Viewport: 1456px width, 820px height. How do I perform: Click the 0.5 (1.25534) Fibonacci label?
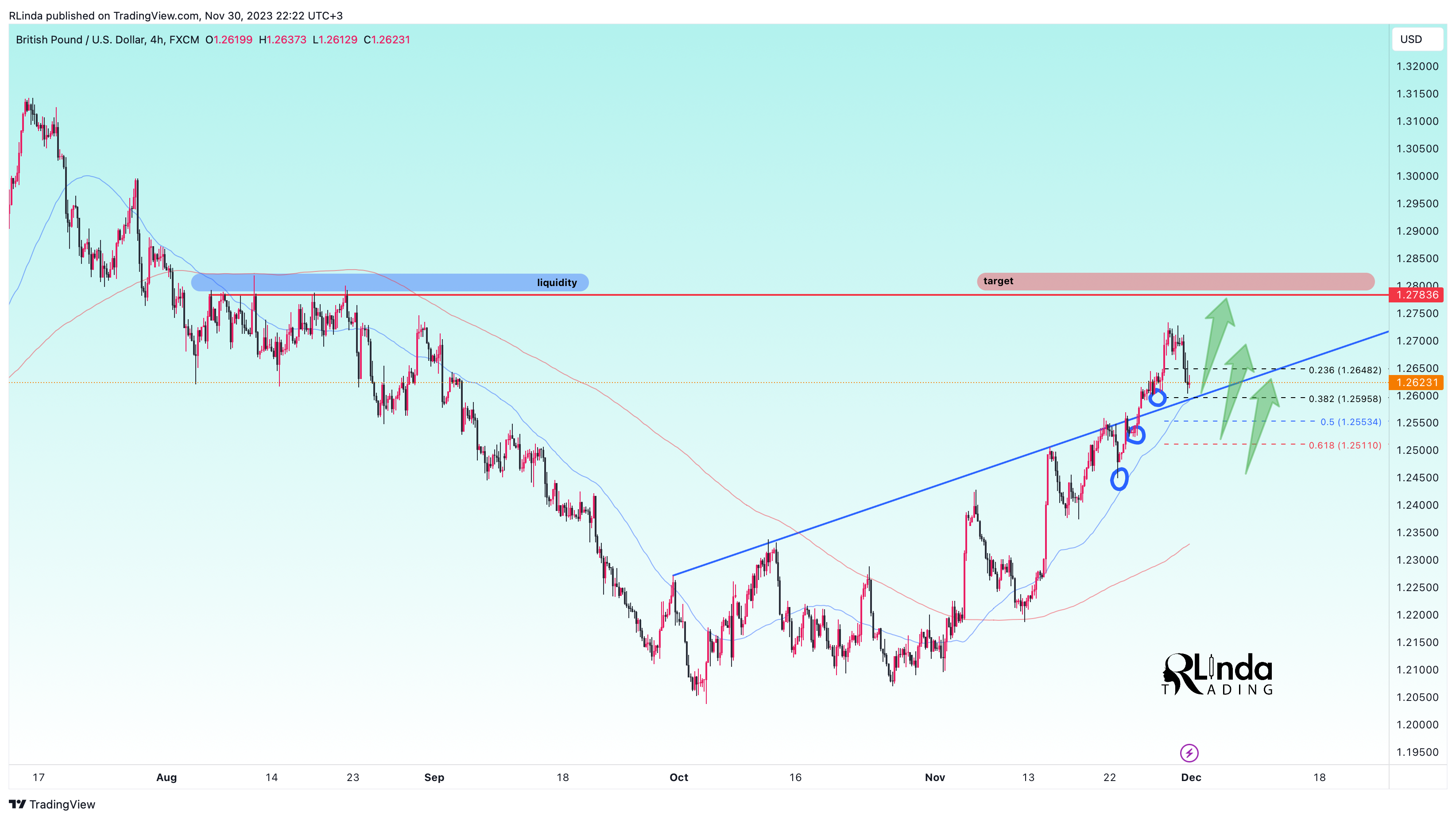[1350, 422]
